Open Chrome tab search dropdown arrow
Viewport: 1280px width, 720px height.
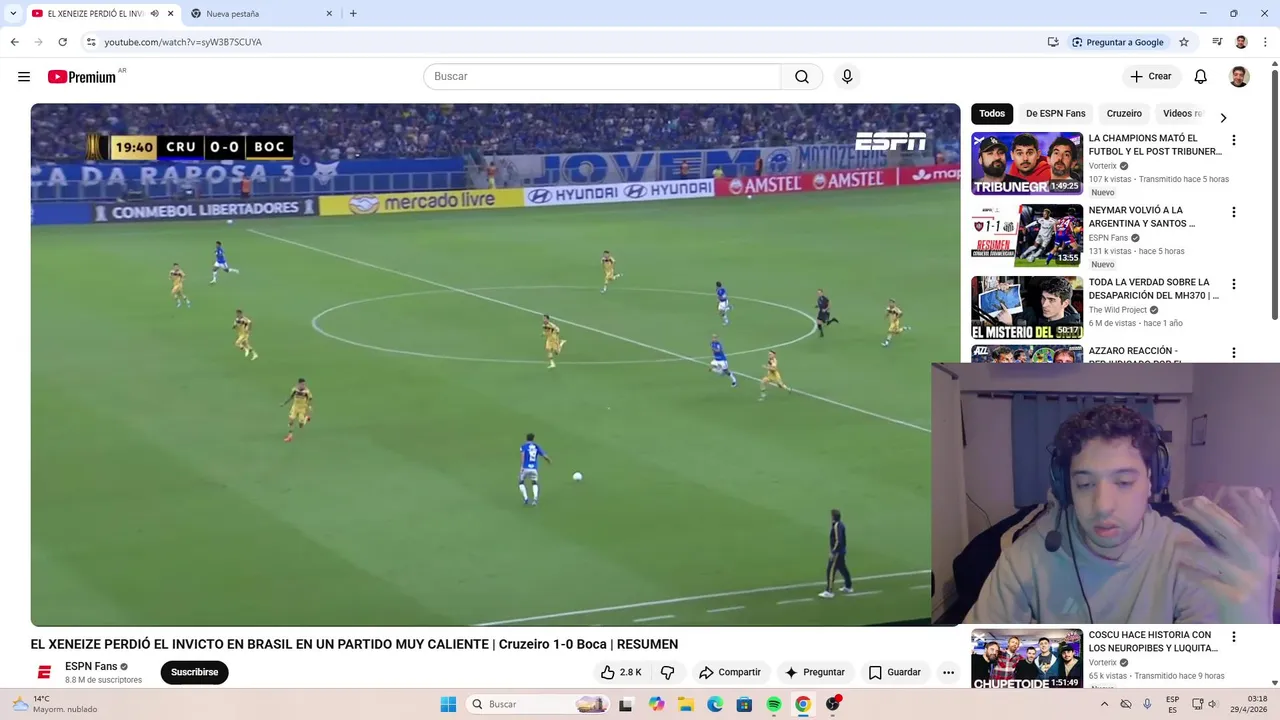[x=13, y=13]
